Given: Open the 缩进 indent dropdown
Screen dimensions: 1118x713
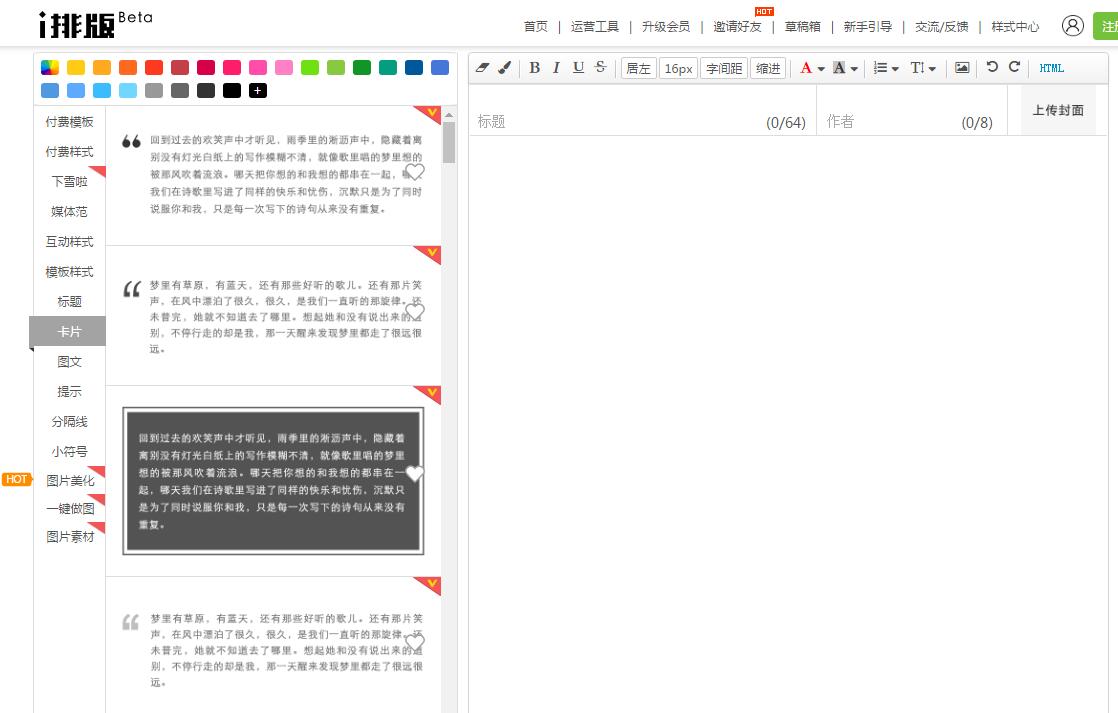Looking at the screenshot, I should (768, 68).
